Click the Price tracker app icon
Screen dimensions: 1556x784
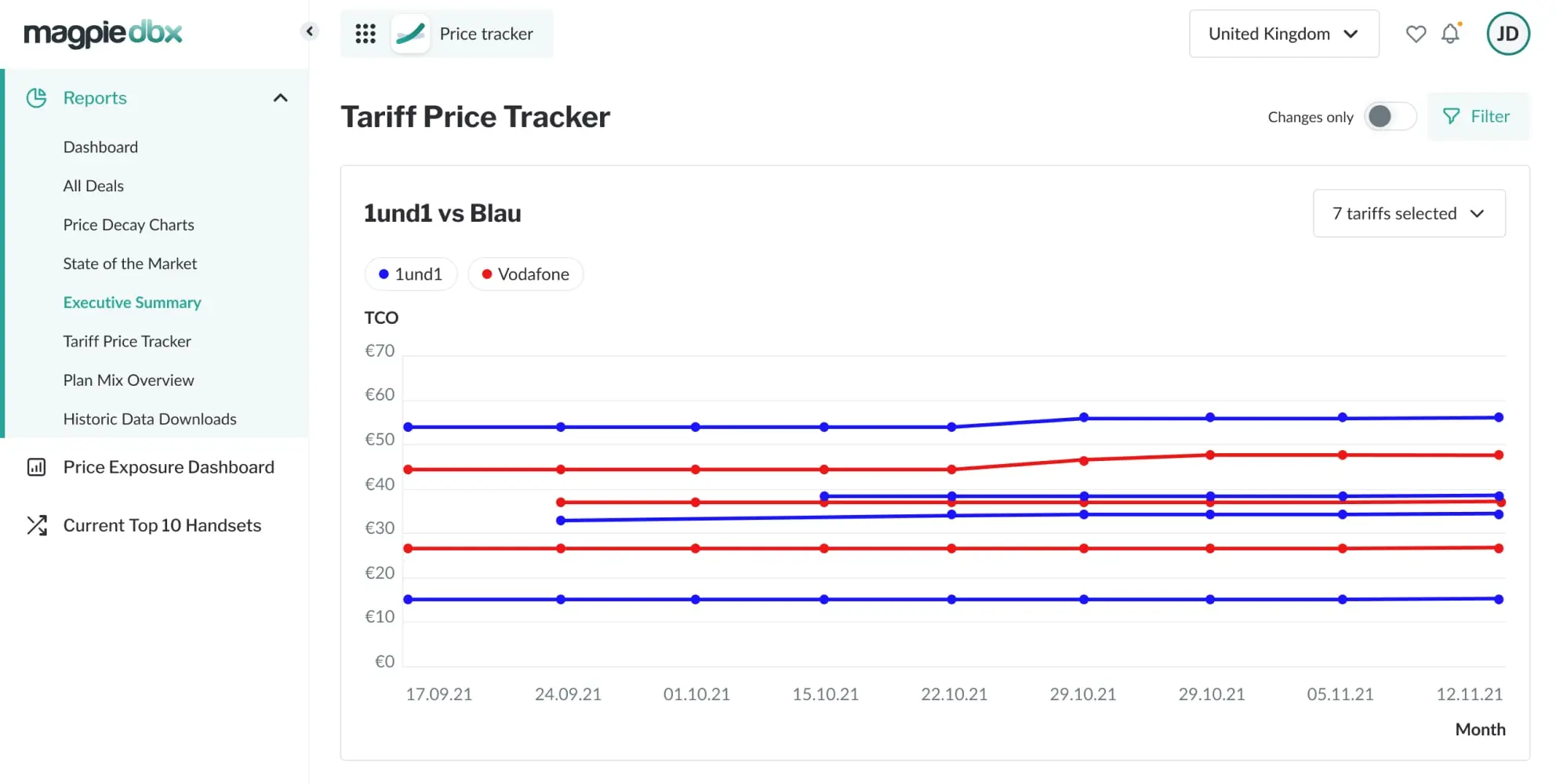[x=410, y=34]
